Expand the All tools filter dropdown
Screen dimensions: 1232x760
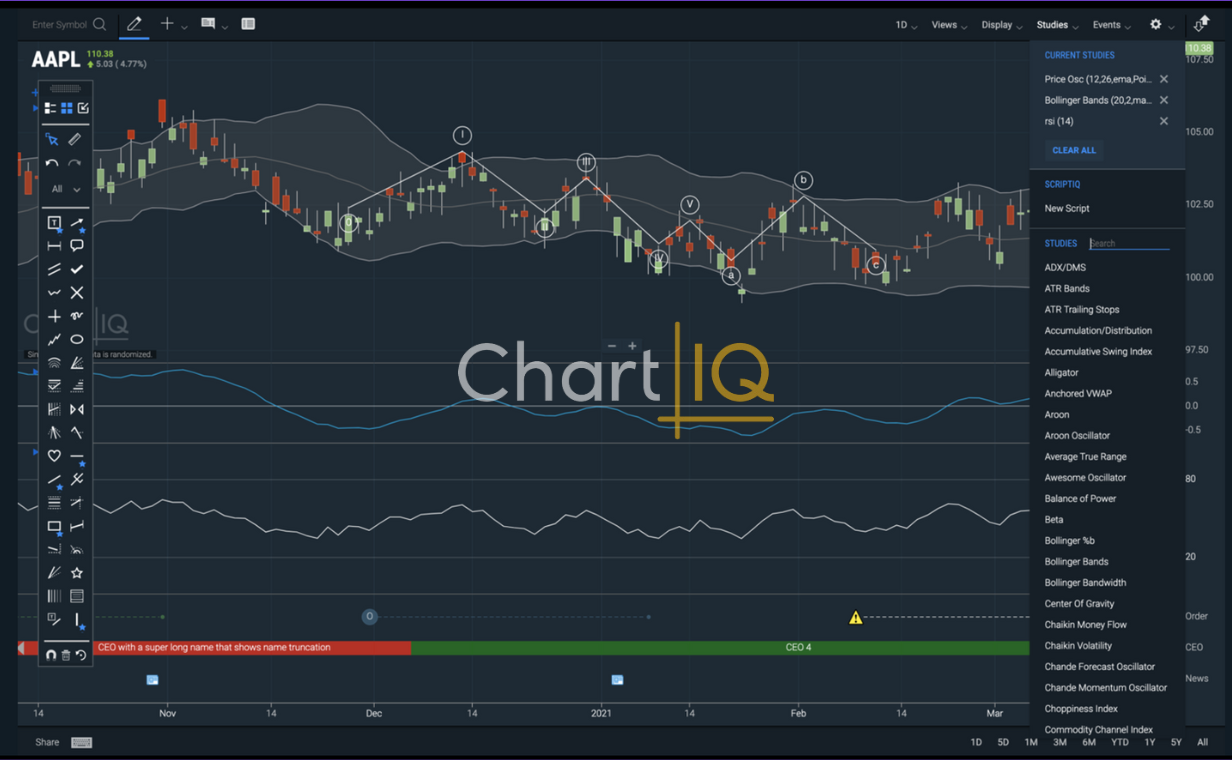[66, 189]
